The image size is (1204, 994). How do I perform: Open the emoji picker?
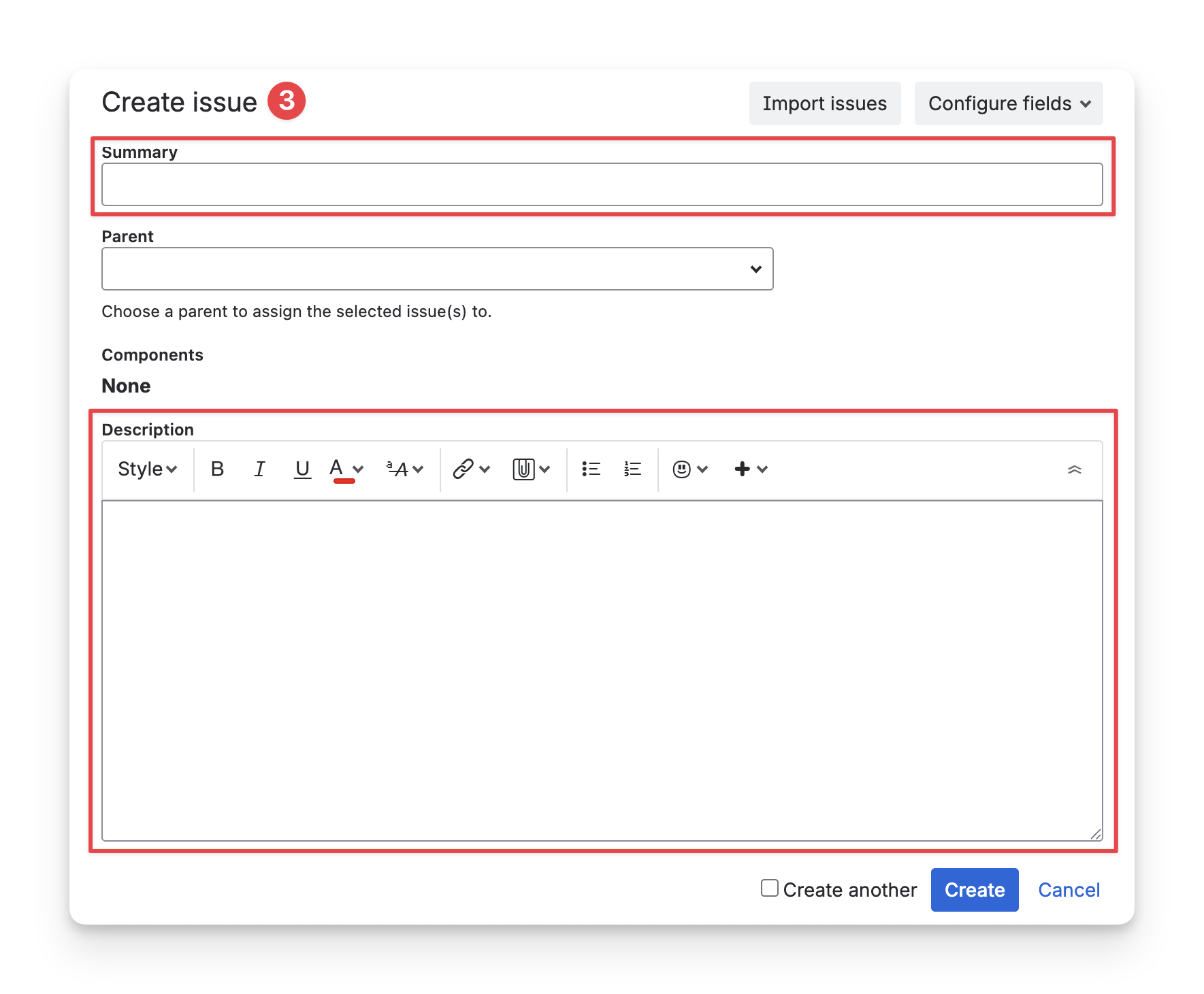pyautogui.click(x=690, y=469)
